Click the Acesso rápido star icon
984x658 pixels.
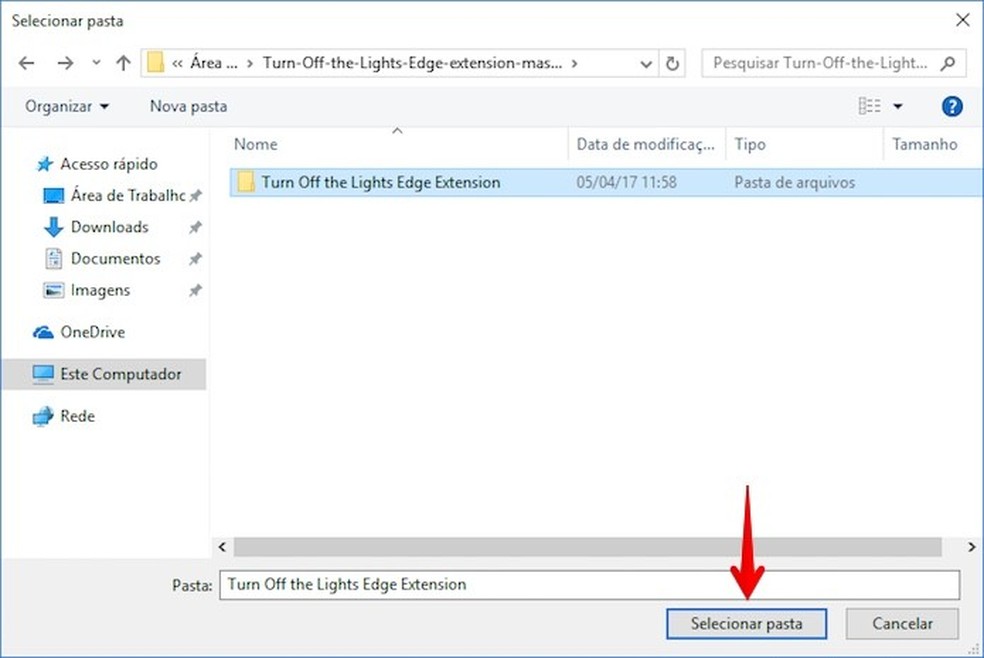(45, 164)
